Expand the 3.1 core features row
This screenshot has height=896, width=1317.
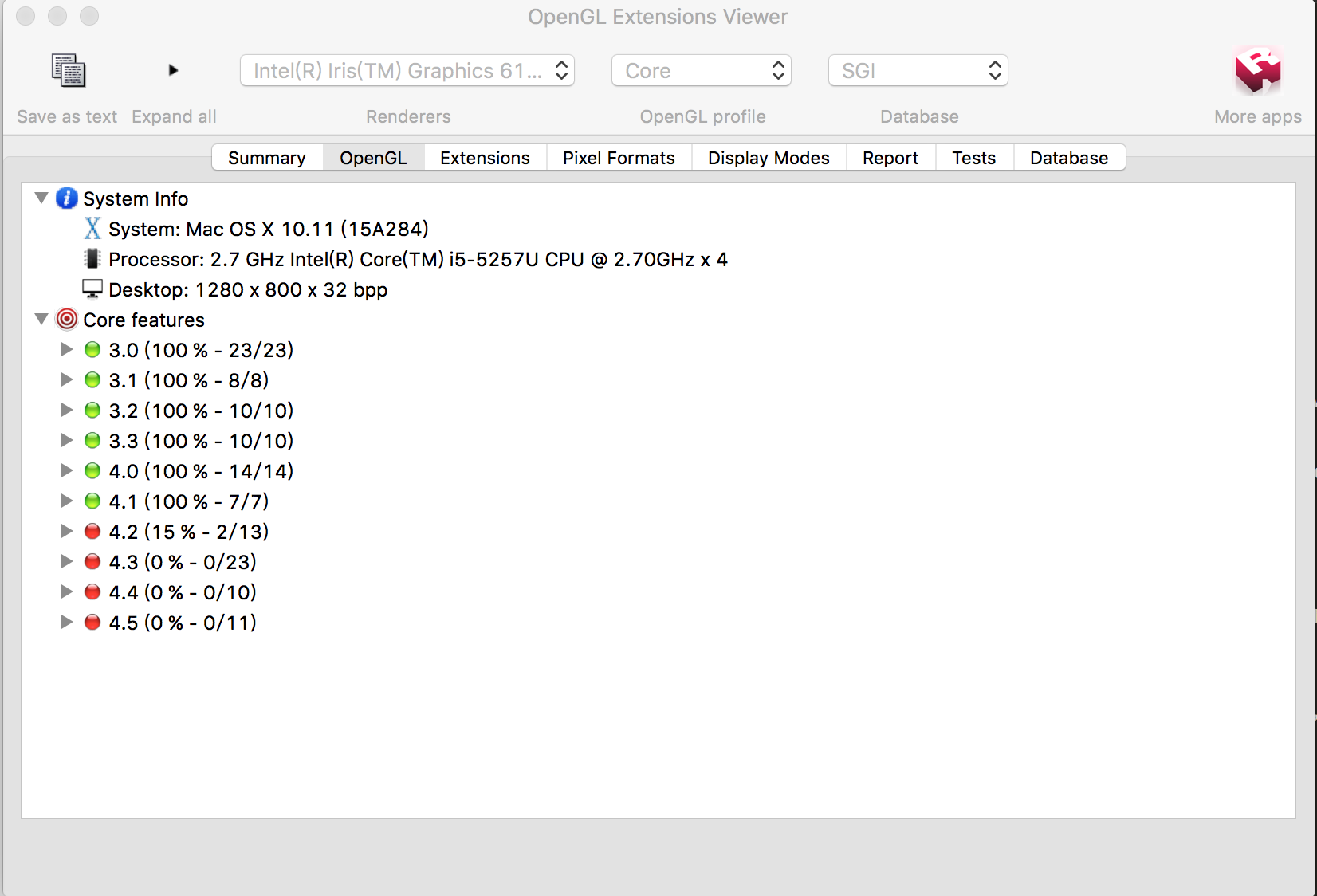[67, 379]
